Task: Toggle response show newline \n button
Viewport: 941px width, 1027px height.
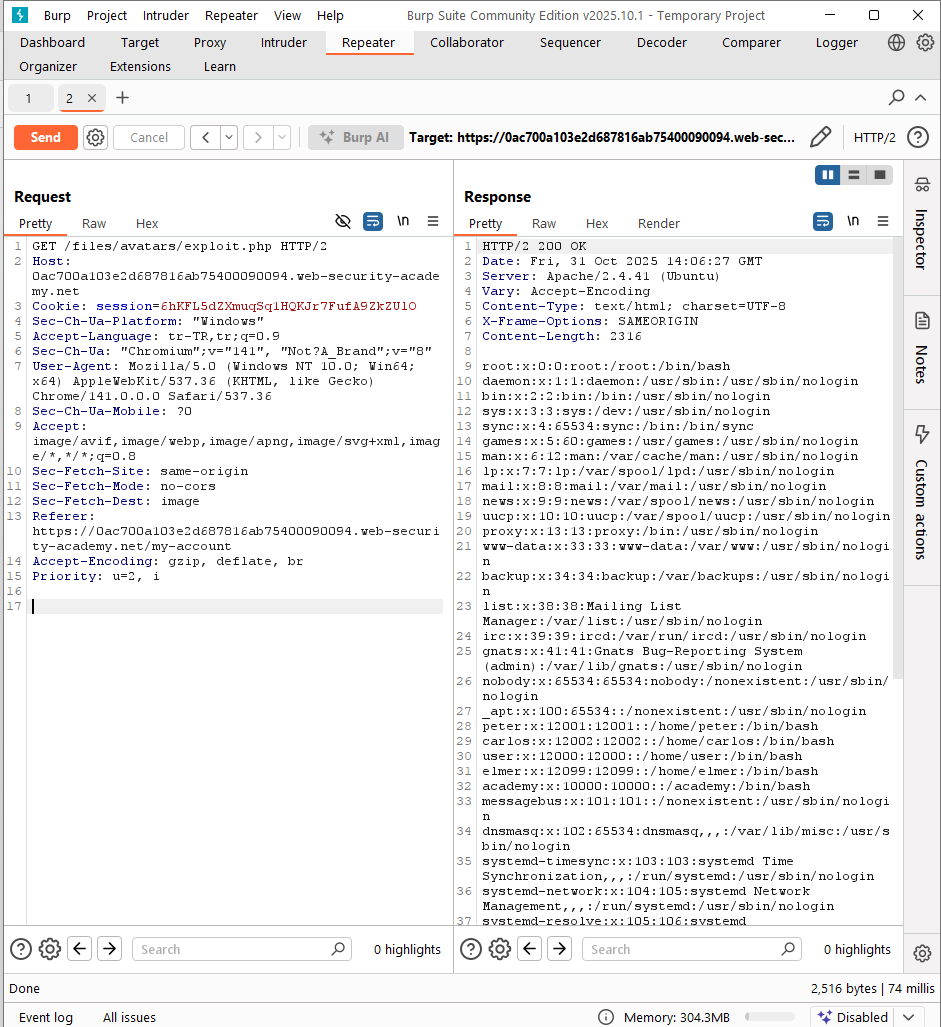Action: click(853, 221)
